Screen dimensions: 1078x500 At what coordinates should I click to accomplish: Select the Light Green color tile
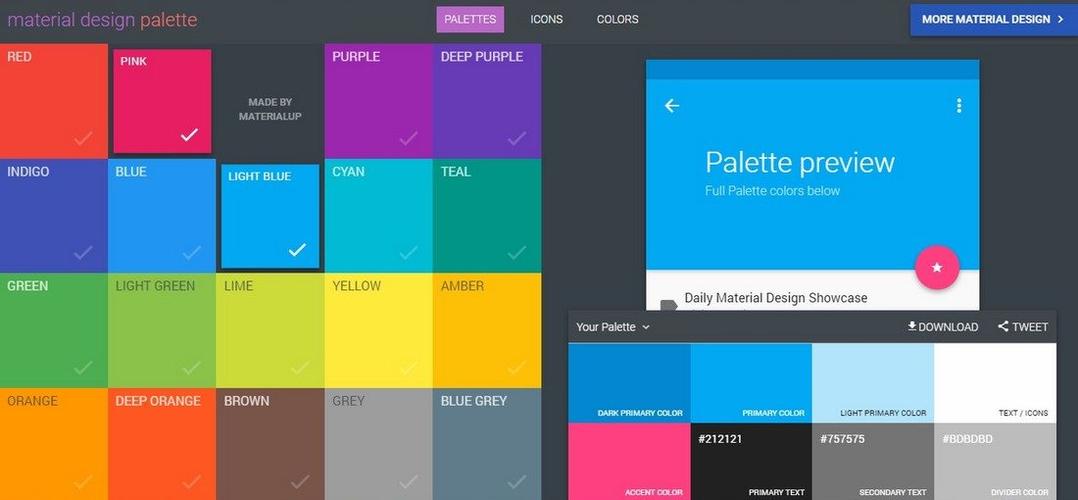(x=162, y=330)
